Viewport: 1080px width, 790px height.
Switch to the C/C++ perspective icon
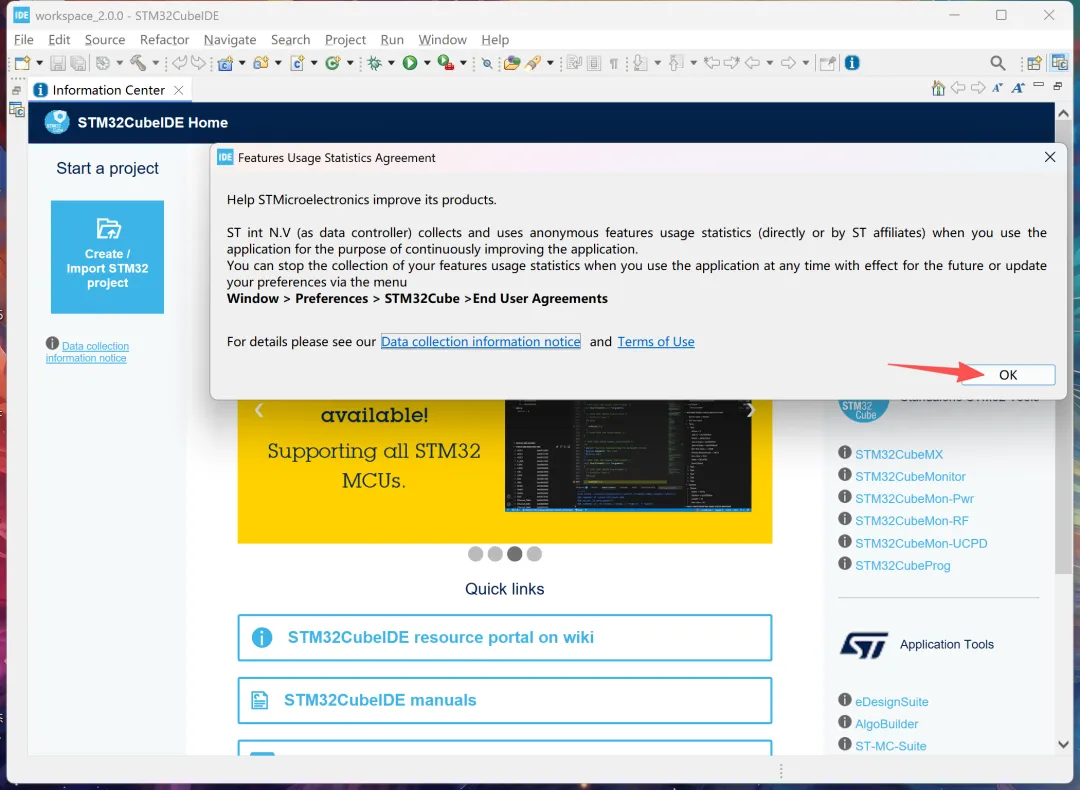pos(1059,63)
